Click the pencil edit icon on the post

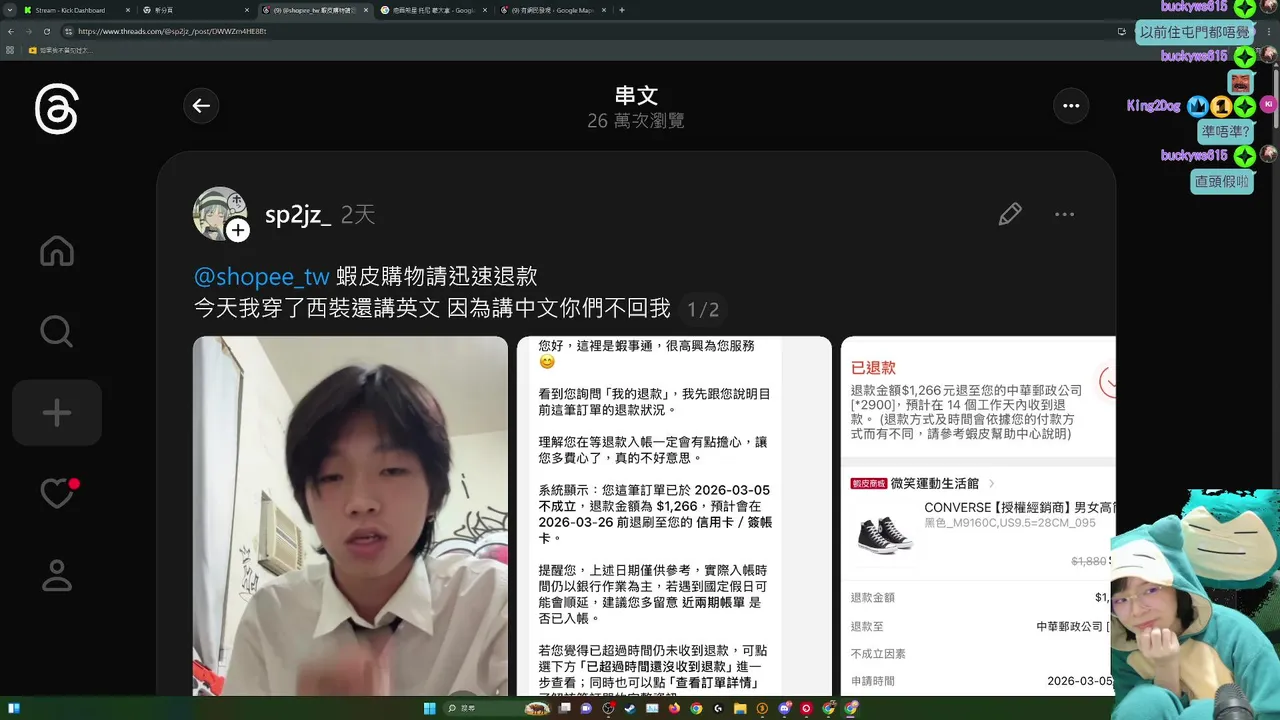[x=1010, y=214]
